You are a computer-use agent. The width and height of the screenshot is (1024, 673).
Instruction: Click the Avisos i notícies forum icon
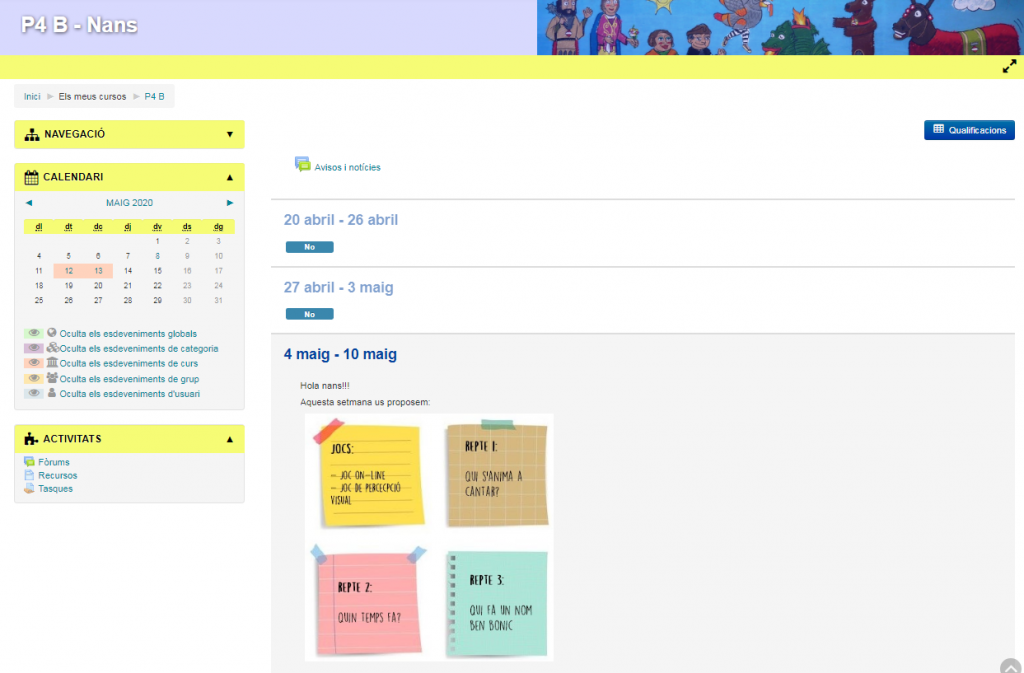pyautogui.click(x=302, y=165)
